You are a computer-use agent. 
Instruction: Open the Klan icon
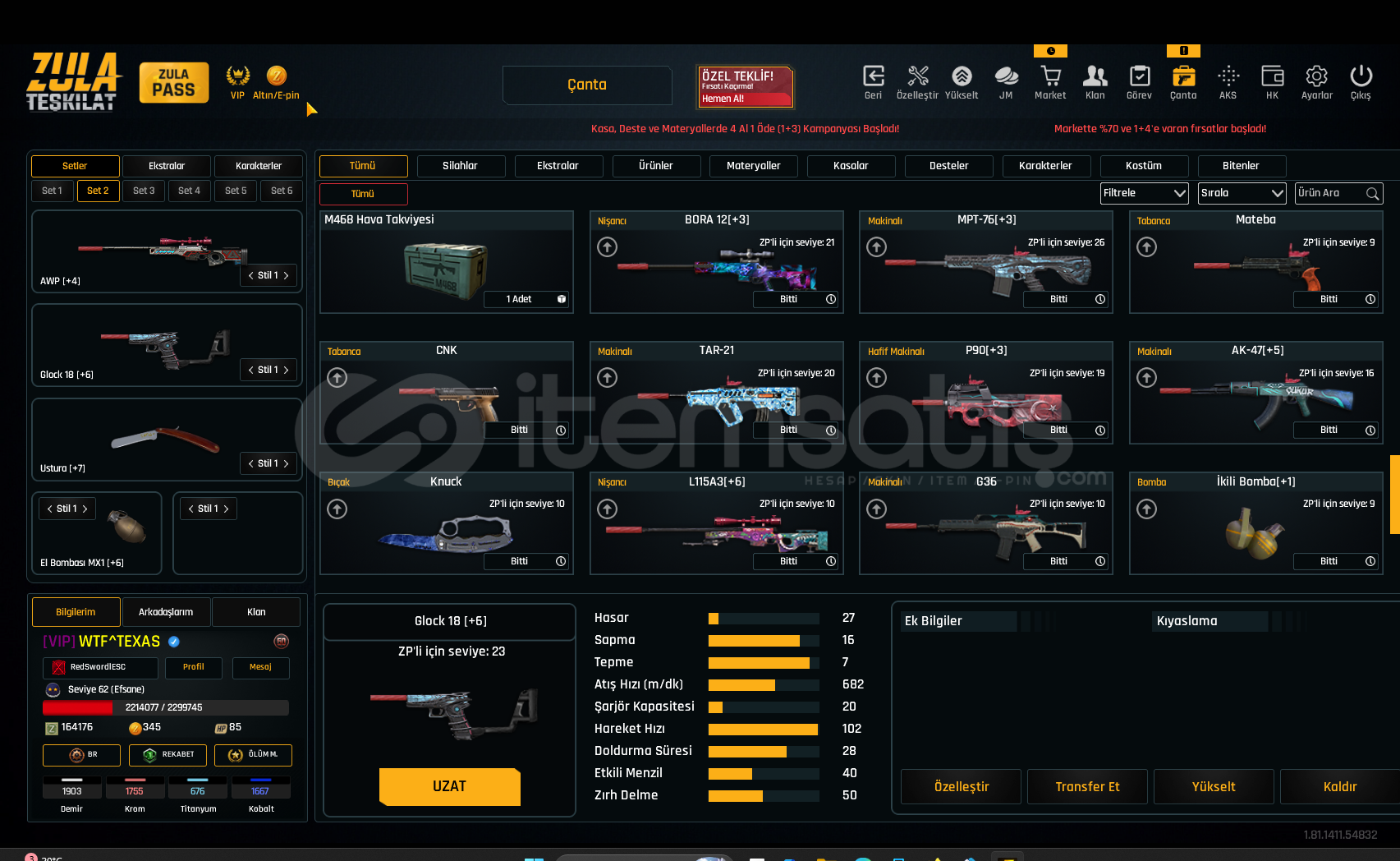(x=1095, y=76)
